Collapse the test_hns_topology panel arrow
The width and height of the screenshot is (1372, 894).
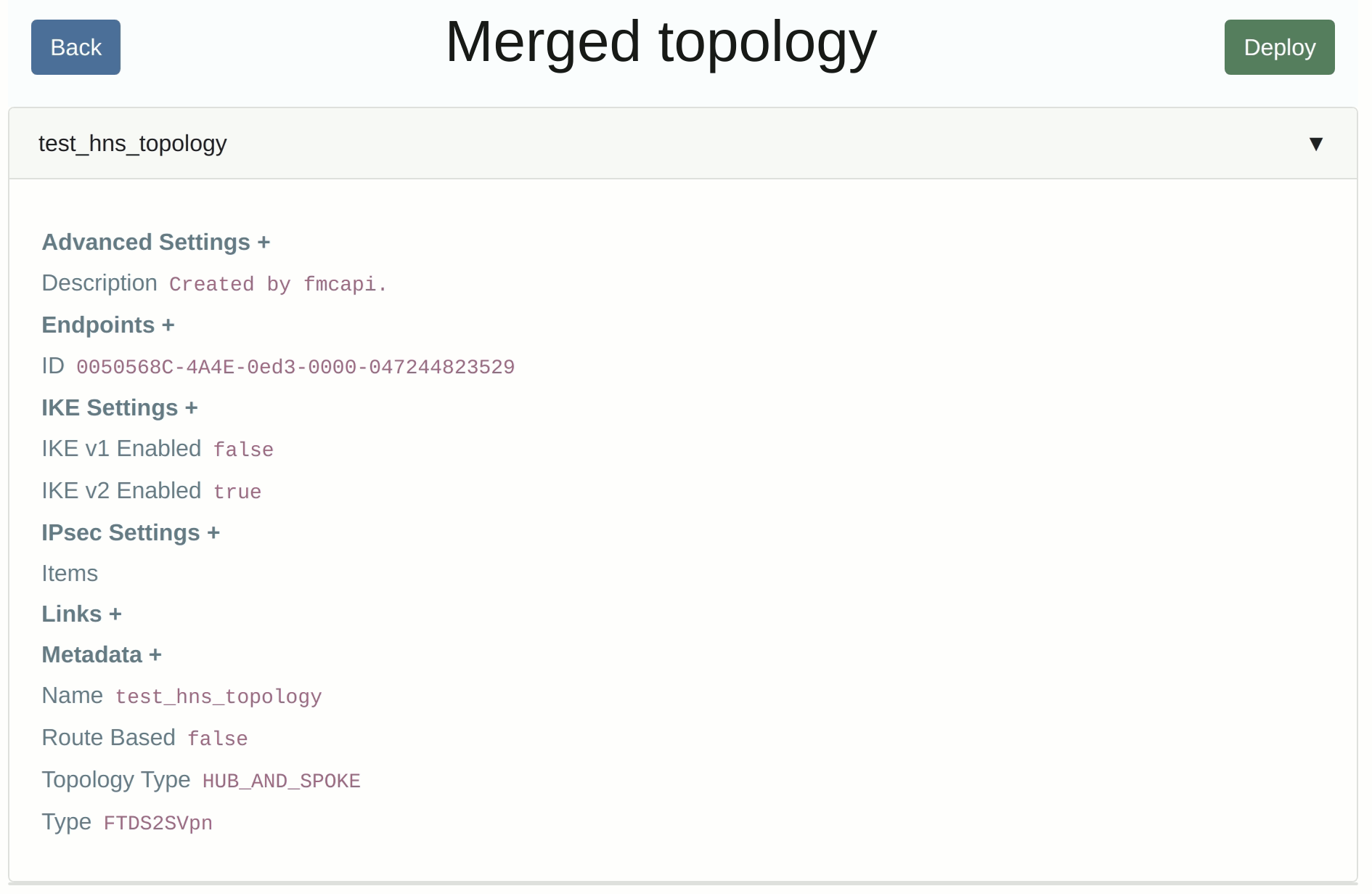pos(1317,143)
